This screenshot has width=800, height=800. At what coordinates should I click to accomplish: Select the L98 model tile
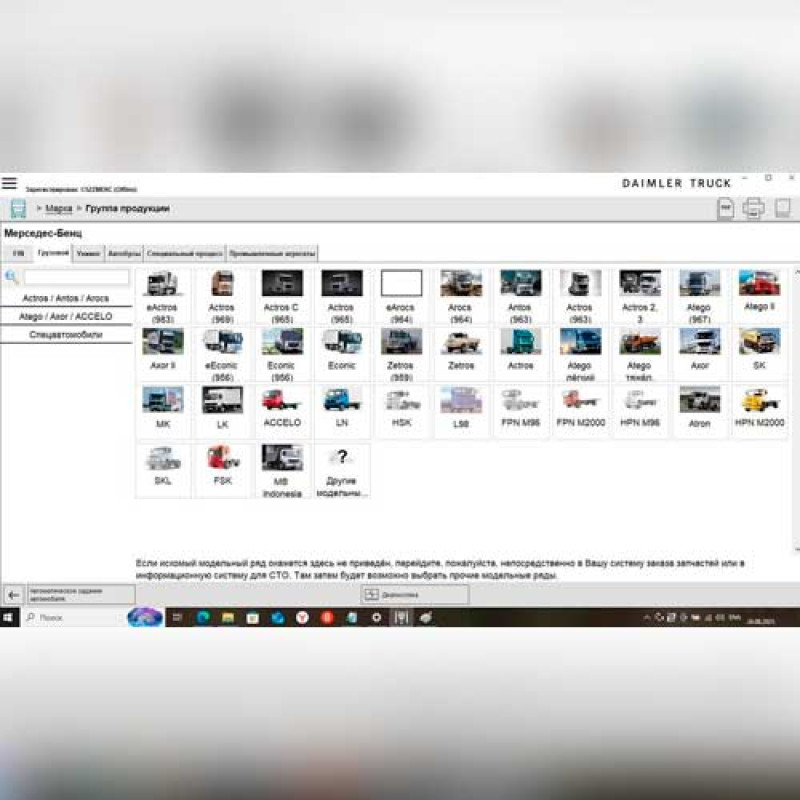click(x=461, y=411)
